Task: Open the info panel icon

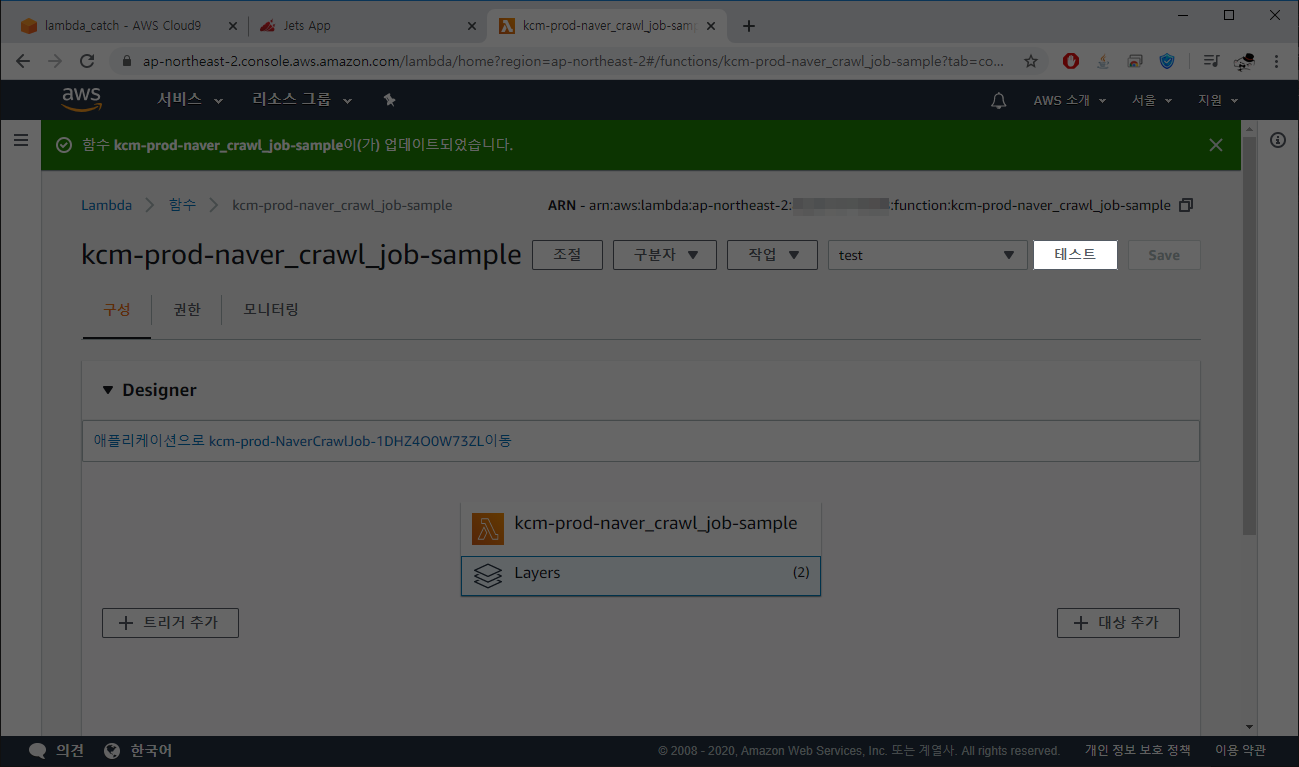Action: (x=1277, y=140)
